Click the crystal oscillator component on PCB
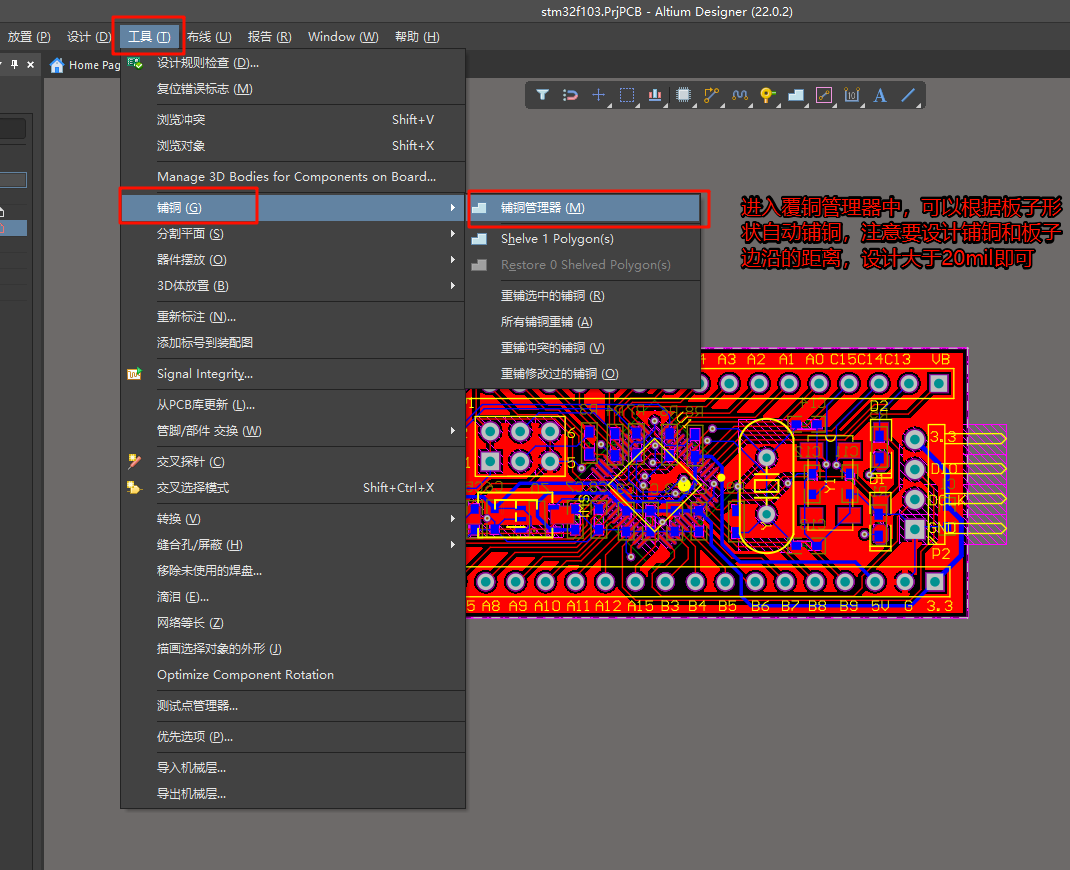Viewport: 1070px width, 870px height. pos(766,486)
